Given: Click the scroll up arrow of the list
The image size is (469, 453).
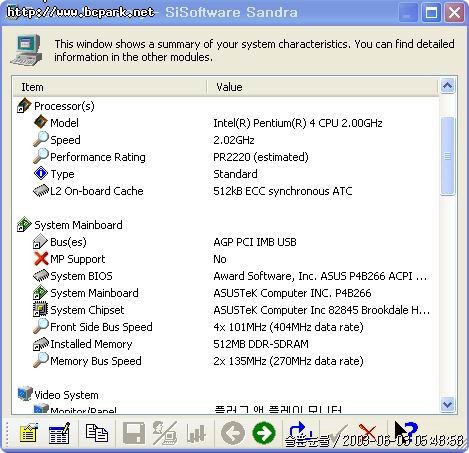Looking at the screenshot, I should [x=447, y=86].
